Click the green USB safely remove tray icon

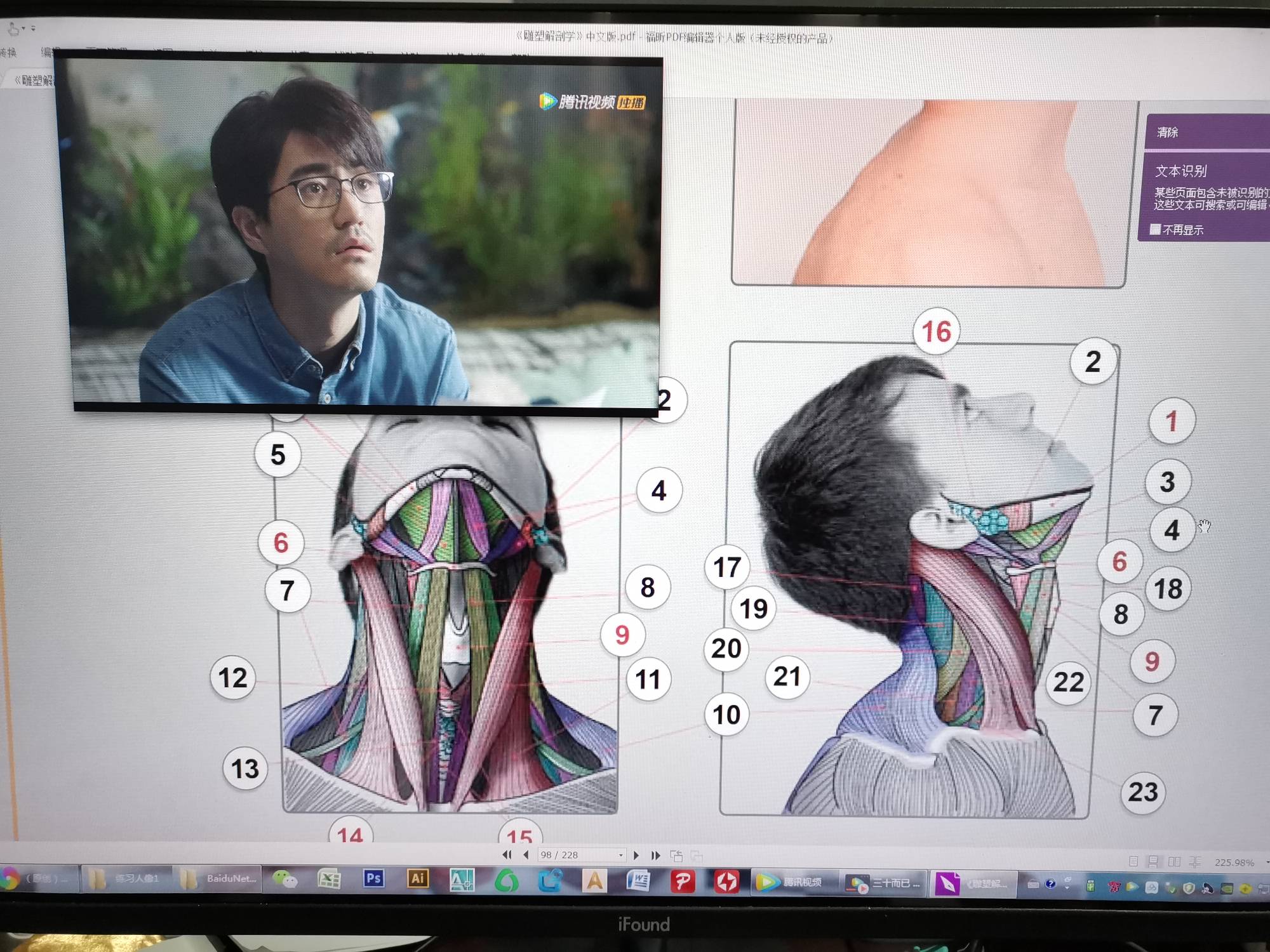pyautogui.click(x=1090, y=886)
